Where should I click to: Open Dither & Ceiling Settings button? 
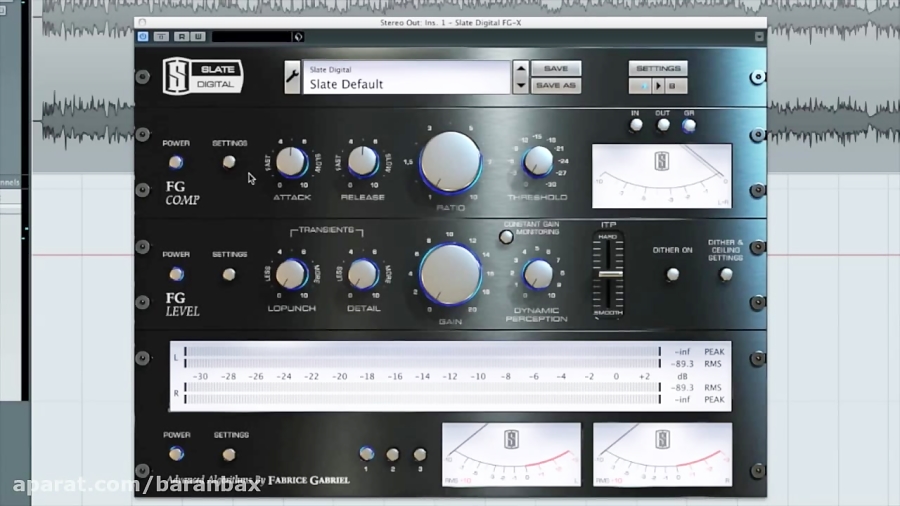[726, 274]
